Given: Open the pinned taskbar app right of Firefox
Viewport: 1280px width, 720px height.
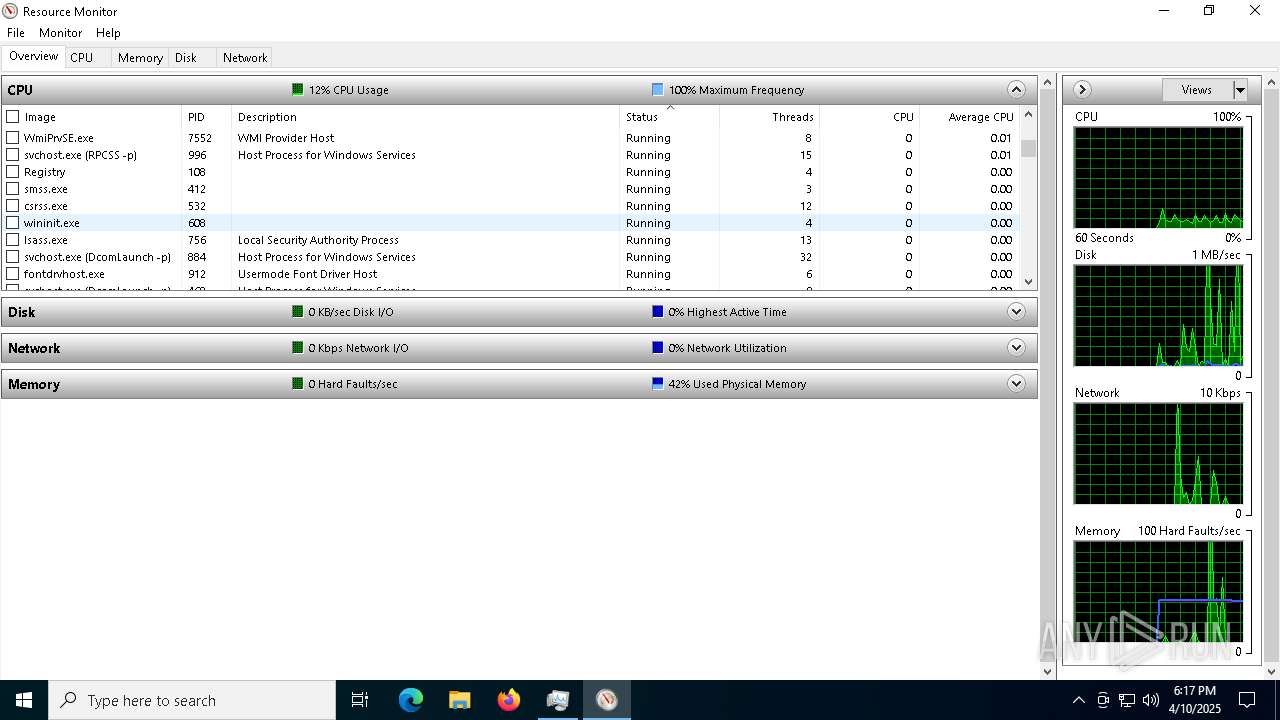Looking at the screenshot, I should (x=558, y=700).
